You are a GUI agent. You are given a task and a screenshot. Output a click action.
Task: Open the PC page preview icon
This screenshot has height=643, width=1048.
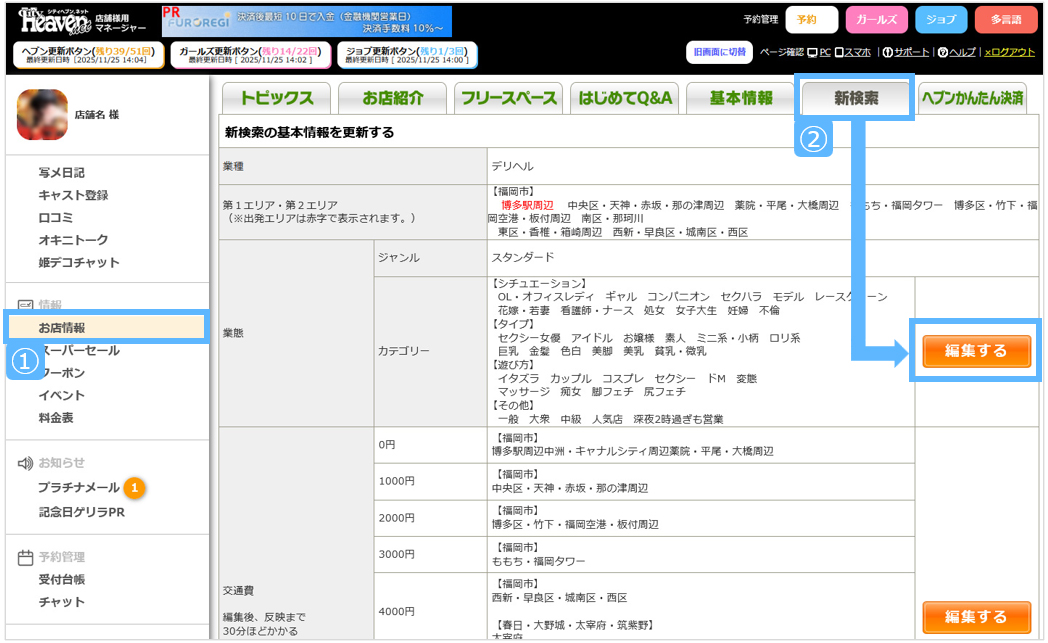click(x=818, y=52)
